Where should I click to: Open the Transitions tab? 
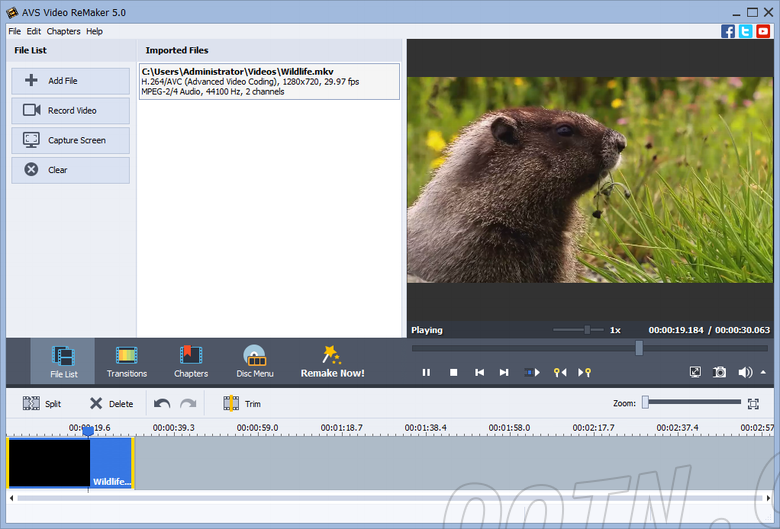[127, 361]
